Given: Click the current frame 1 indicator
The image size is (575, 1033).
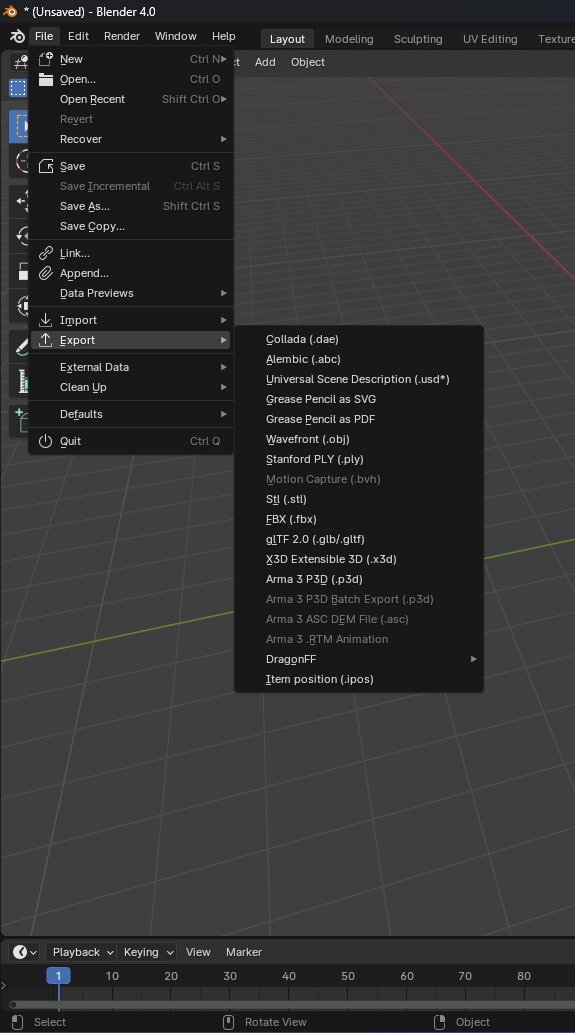Looking at the screenshot, I should coord(58,976).
